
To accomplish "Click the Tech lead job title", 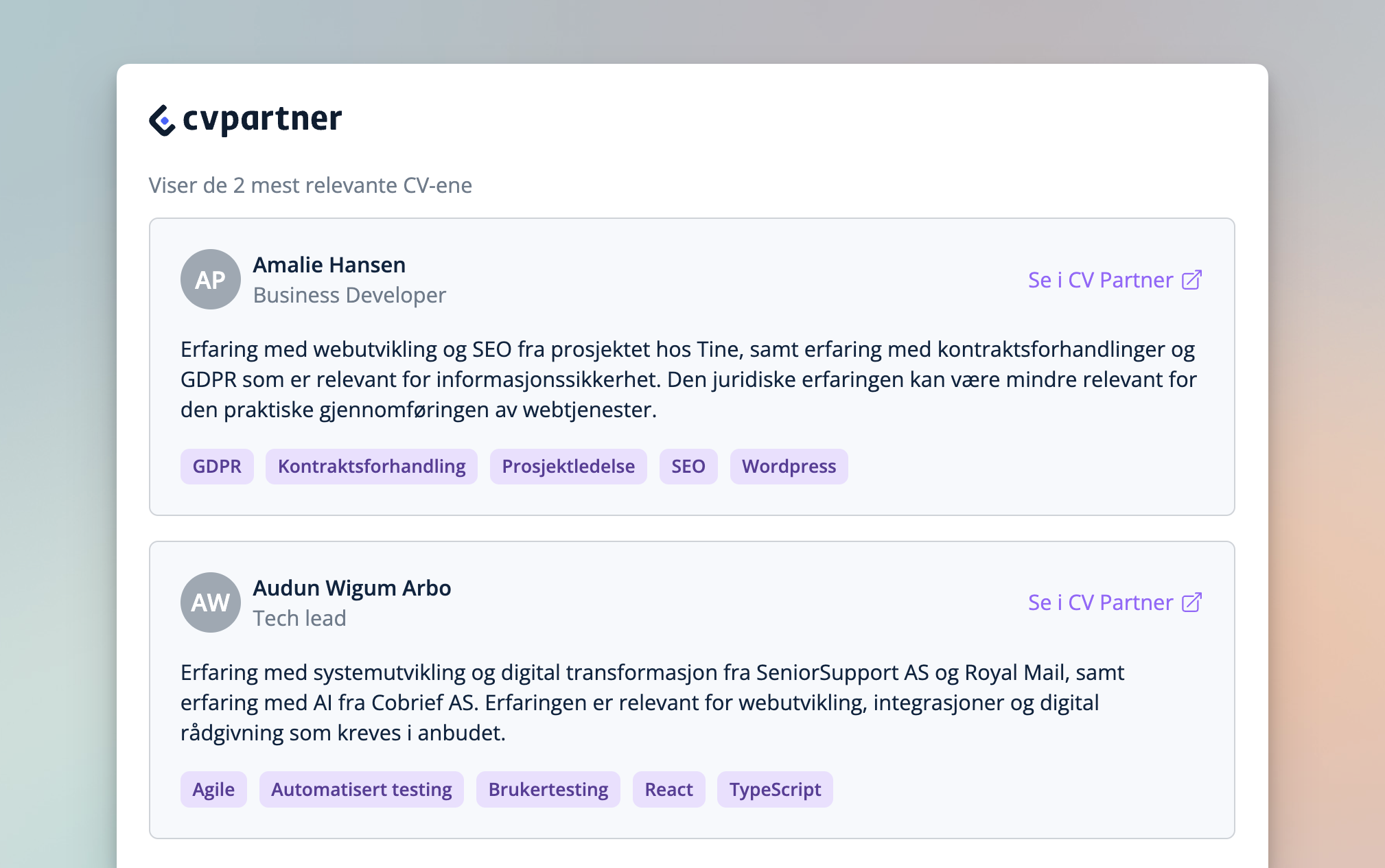I will [299, 618].
